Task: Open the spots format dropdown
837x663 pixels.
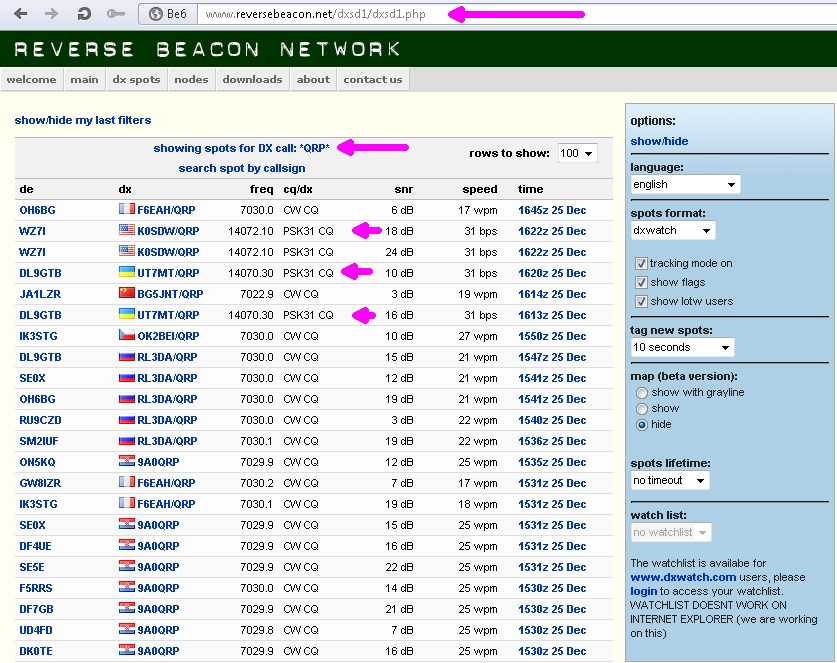Action: 672,231
